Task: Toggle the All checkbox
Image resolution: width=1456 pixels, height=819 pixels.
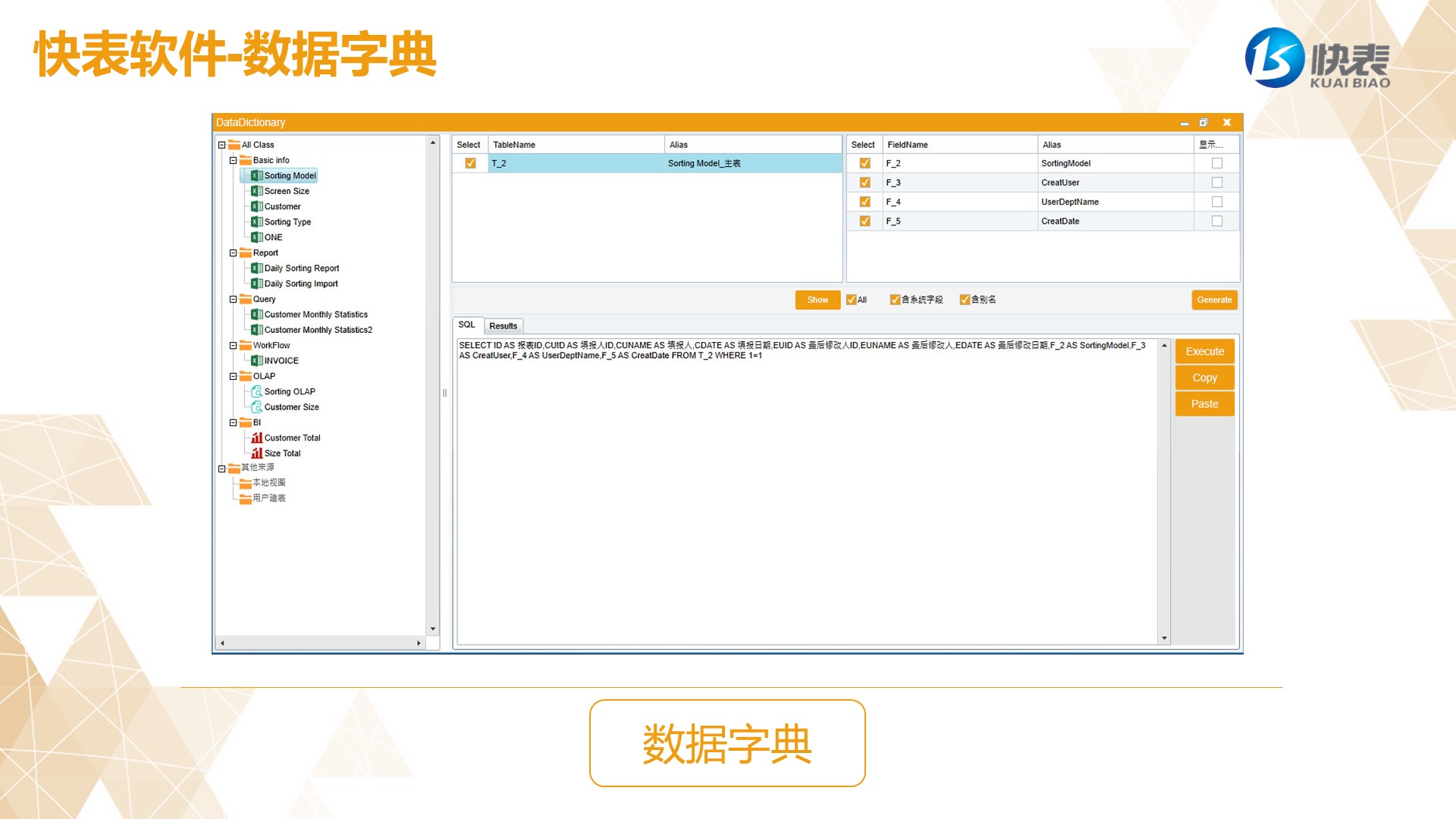Action: [851, 300]
